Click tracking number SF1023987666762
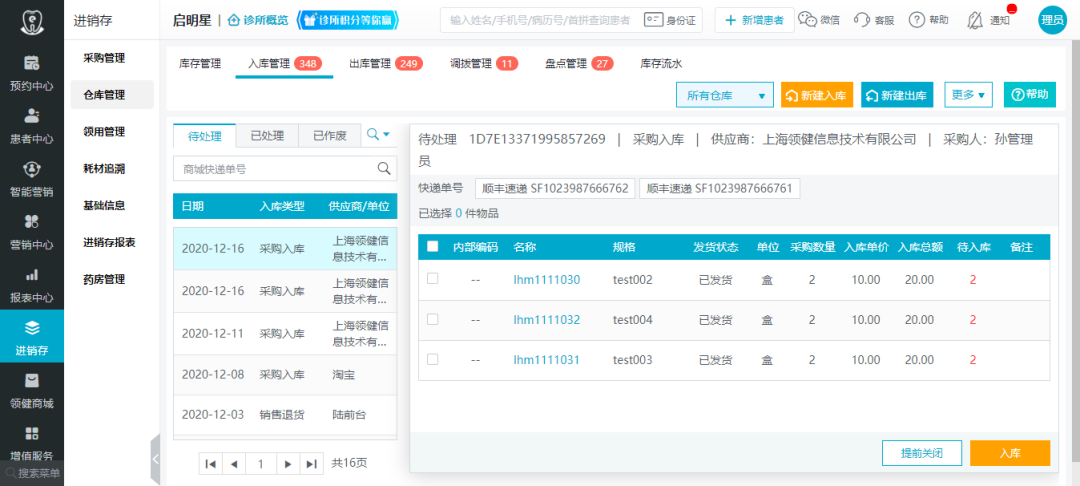This screenshot has width=1080, height=486. point(556,188)
